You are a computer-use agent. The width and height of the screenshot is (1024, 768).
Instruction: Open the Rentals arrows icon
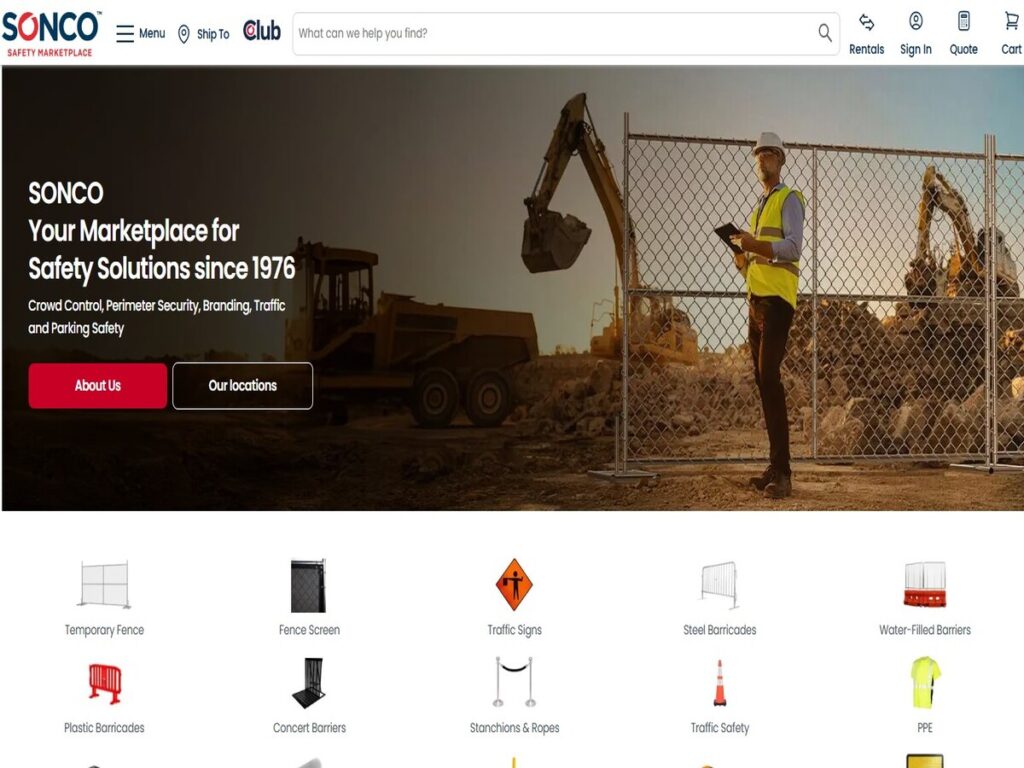point(866,22)
